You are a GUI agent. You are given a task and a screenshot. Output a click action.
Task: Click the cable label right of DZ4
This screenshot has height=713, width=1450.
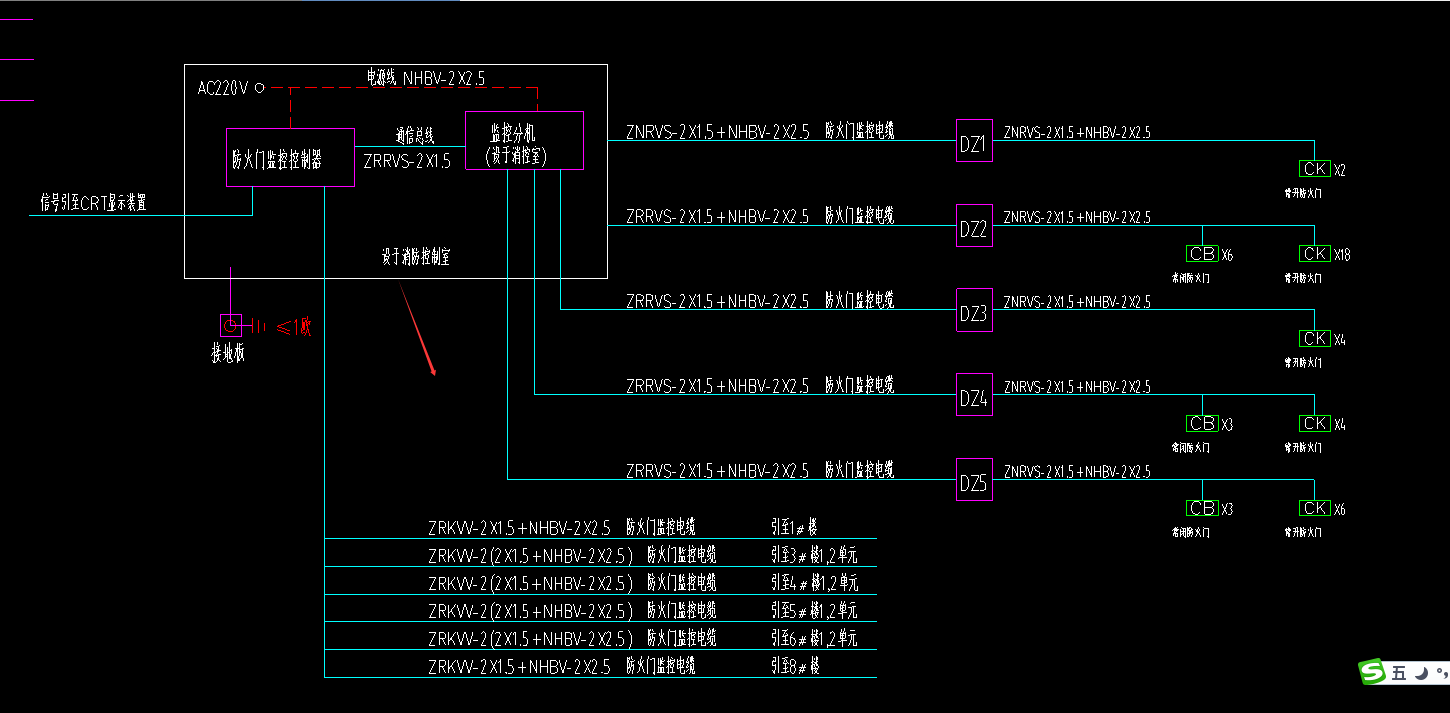1077,387
